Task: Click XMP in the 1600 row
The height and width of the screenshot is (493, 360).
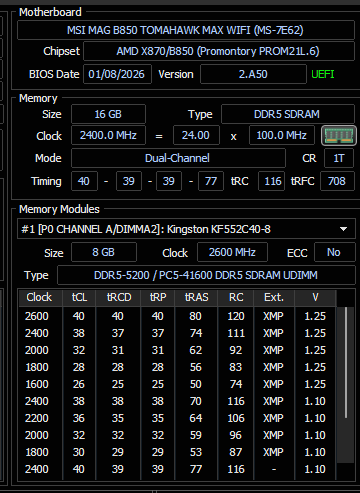Action: 273,384
